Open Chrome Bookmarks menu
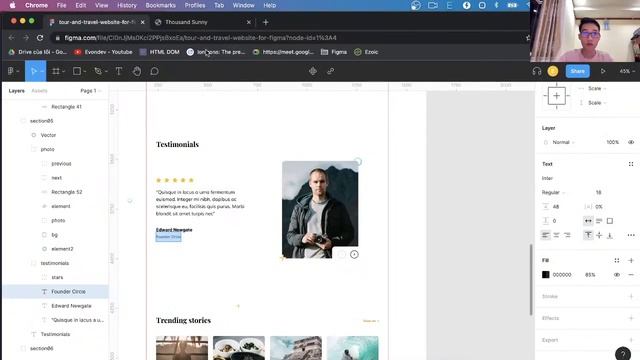The image size is (640, 360). click(160, 5)
